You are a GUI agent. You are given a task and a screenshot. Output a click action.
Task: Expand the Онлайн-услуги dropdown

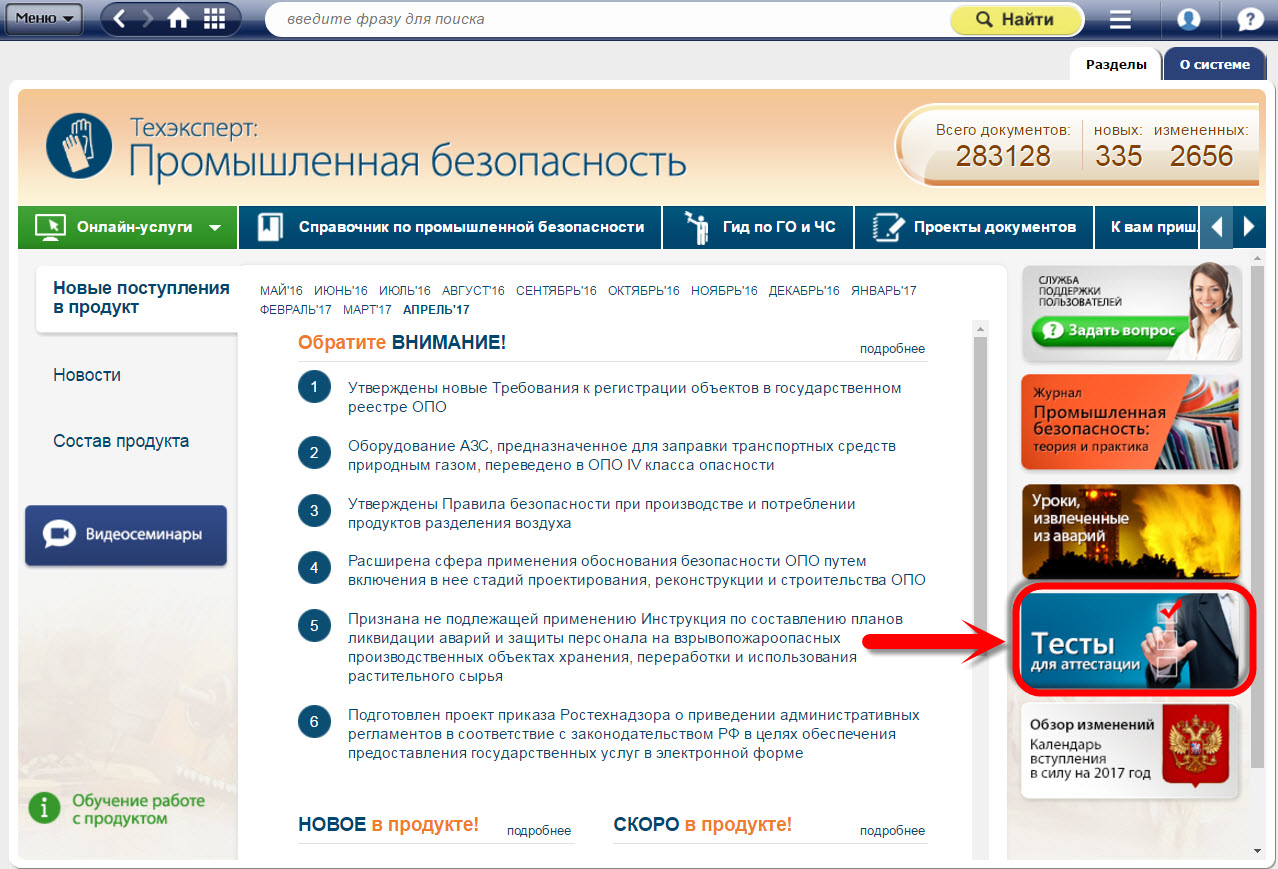128,227
